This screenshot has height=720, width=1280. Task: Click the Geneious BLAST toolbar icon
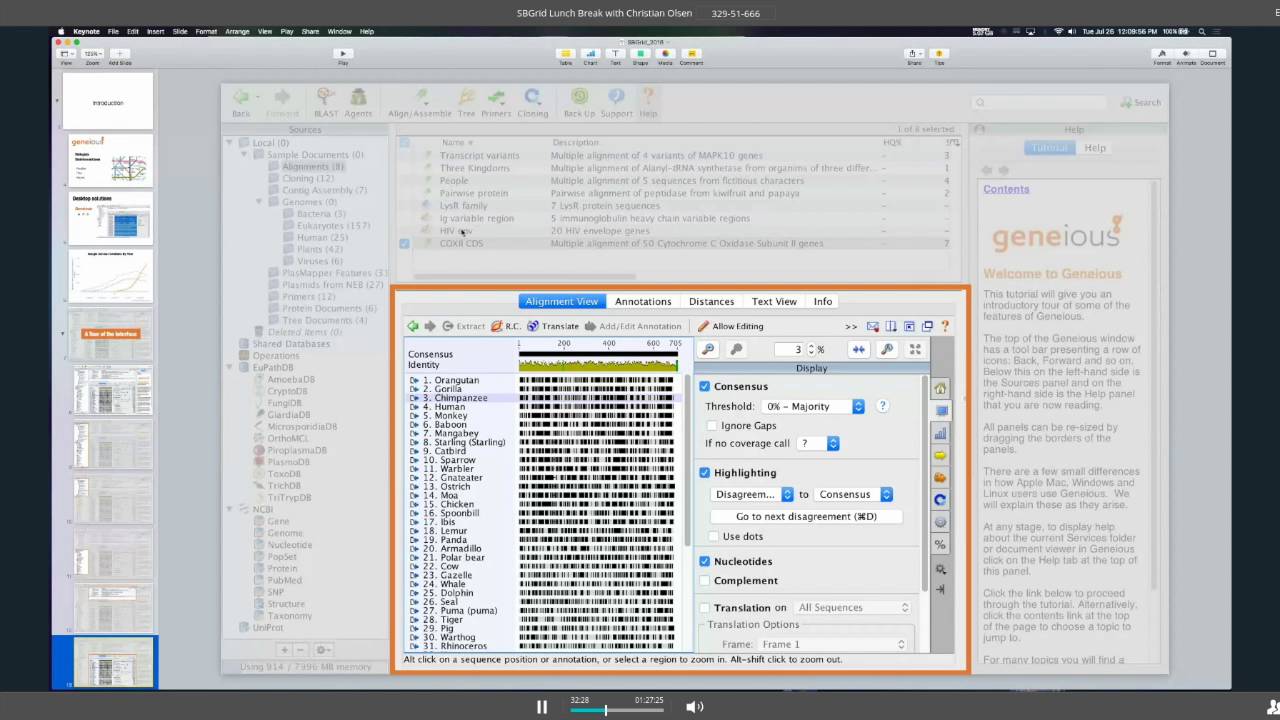click(x=326, y=97)
